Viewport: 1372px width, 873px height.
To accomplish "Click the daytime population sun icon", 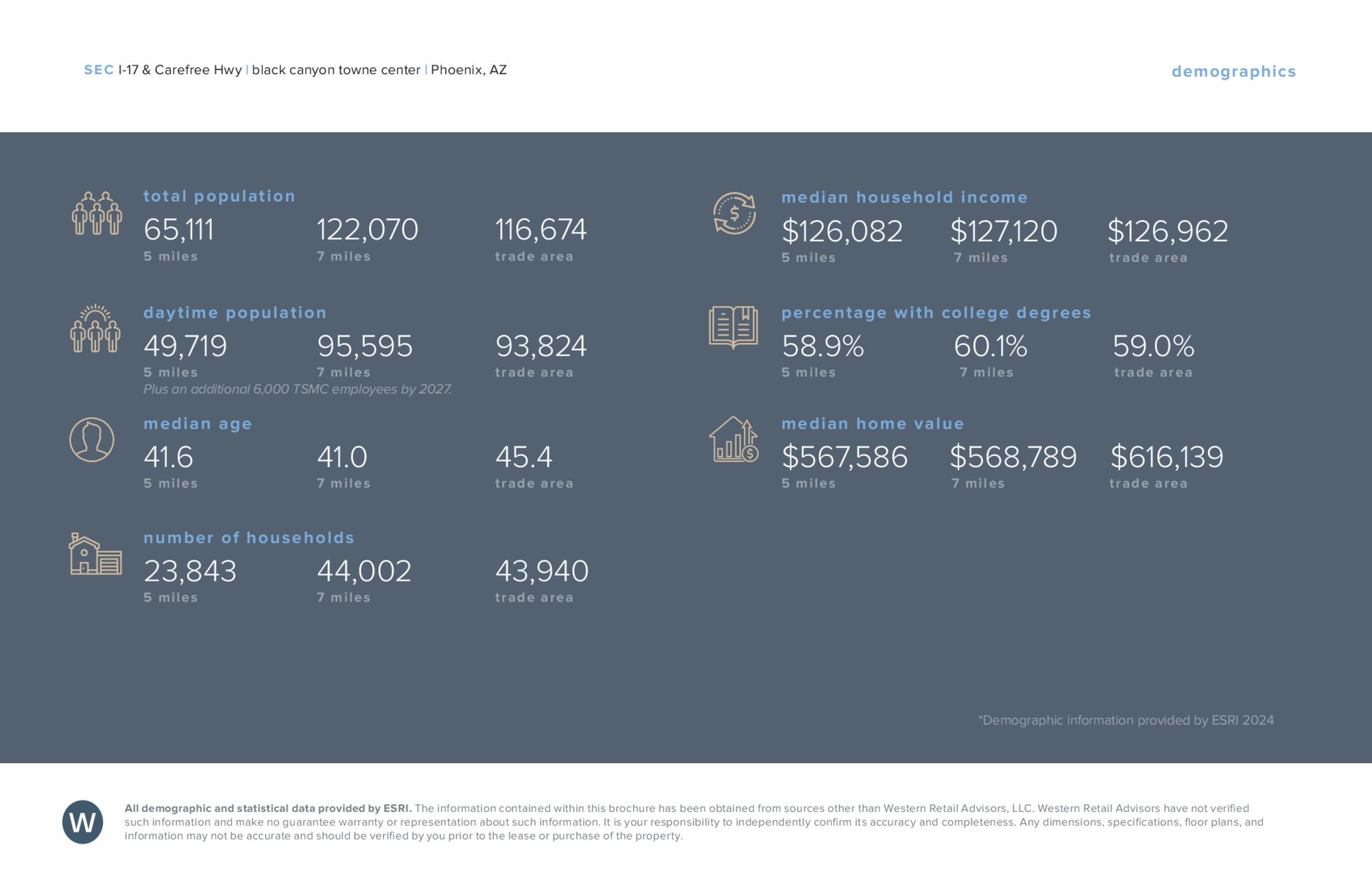I will point(95,328).
